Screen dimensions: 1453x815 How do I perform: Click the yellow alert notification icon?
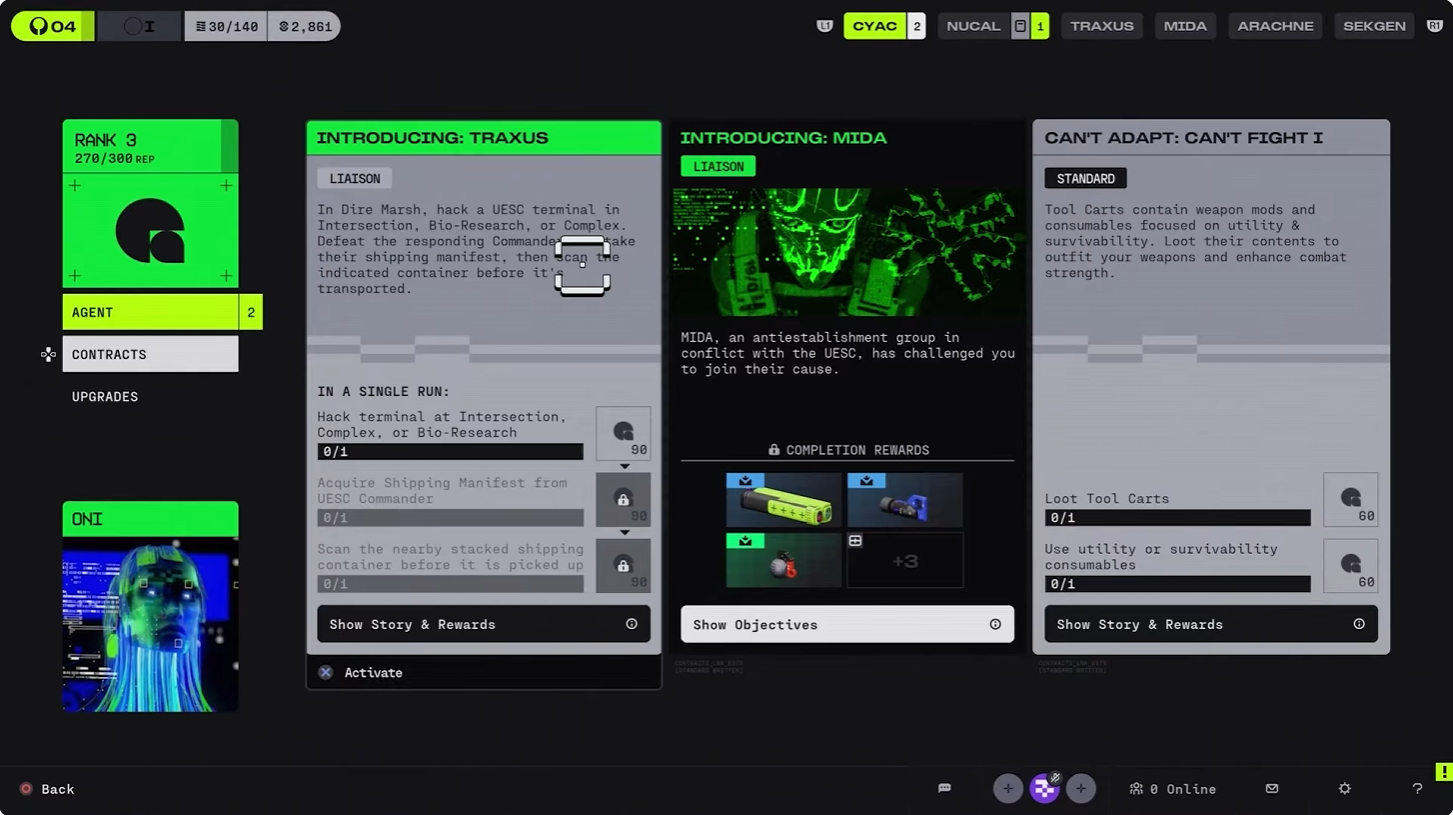pos(1442,773)
